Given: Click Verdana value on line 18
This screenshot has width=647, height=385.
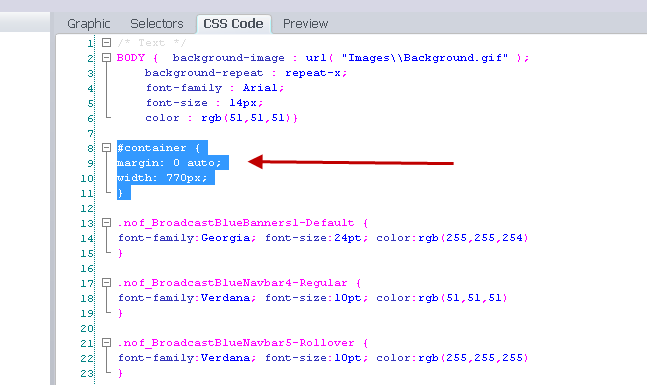Looking at the screenshot, I should 226,298.
